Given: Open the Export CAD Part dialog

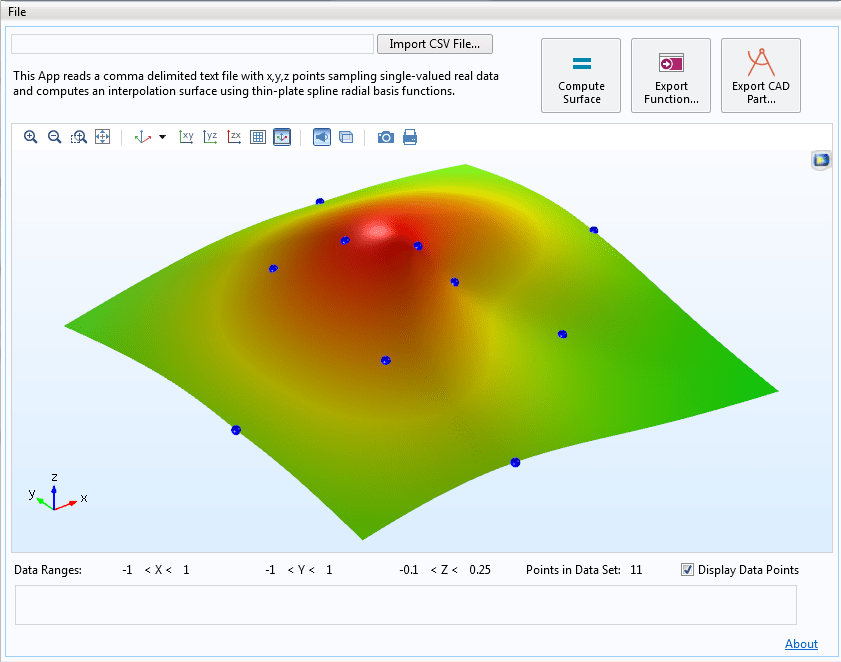Looking at the screenshot, I should [760, 75].
